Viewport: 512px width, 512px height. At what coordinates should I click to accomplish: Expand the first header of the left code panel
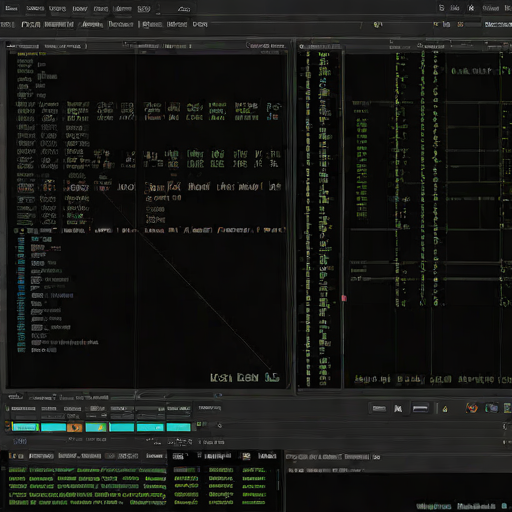tap(23, 46)
